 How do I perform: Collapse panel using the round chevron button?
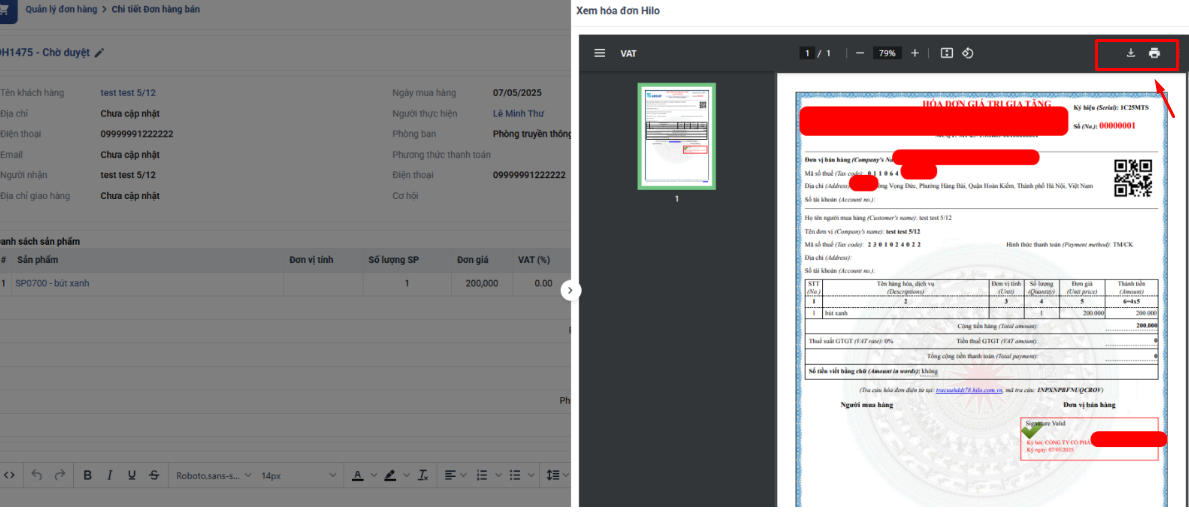tap(570, 290)
